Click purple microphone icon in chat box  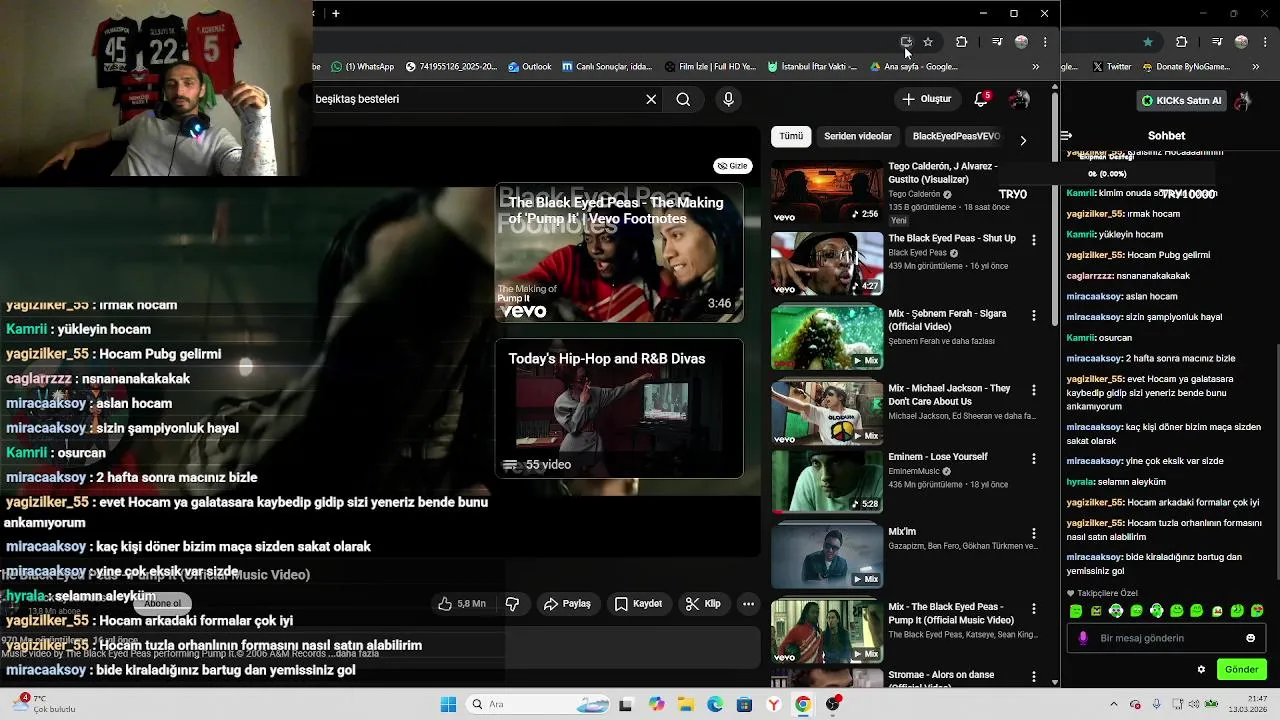1083,638
